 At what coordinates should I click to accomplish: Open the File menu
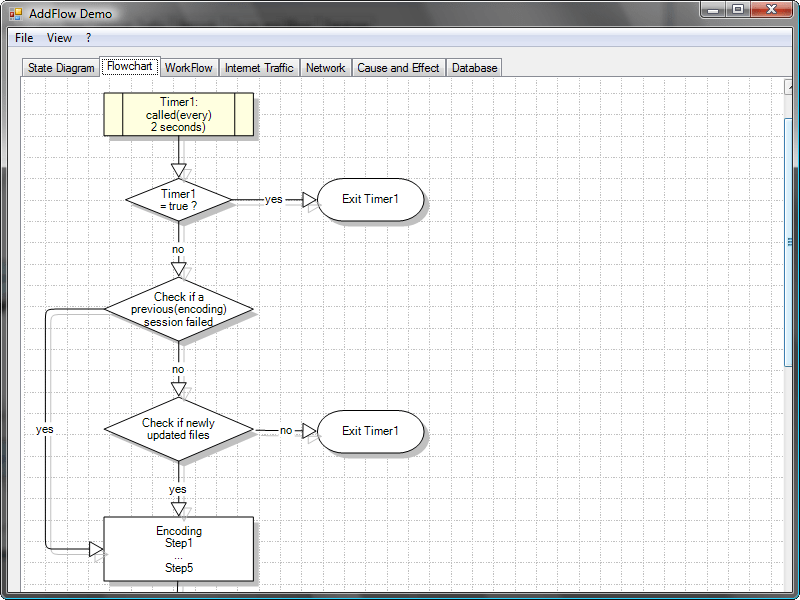point(23,37)
